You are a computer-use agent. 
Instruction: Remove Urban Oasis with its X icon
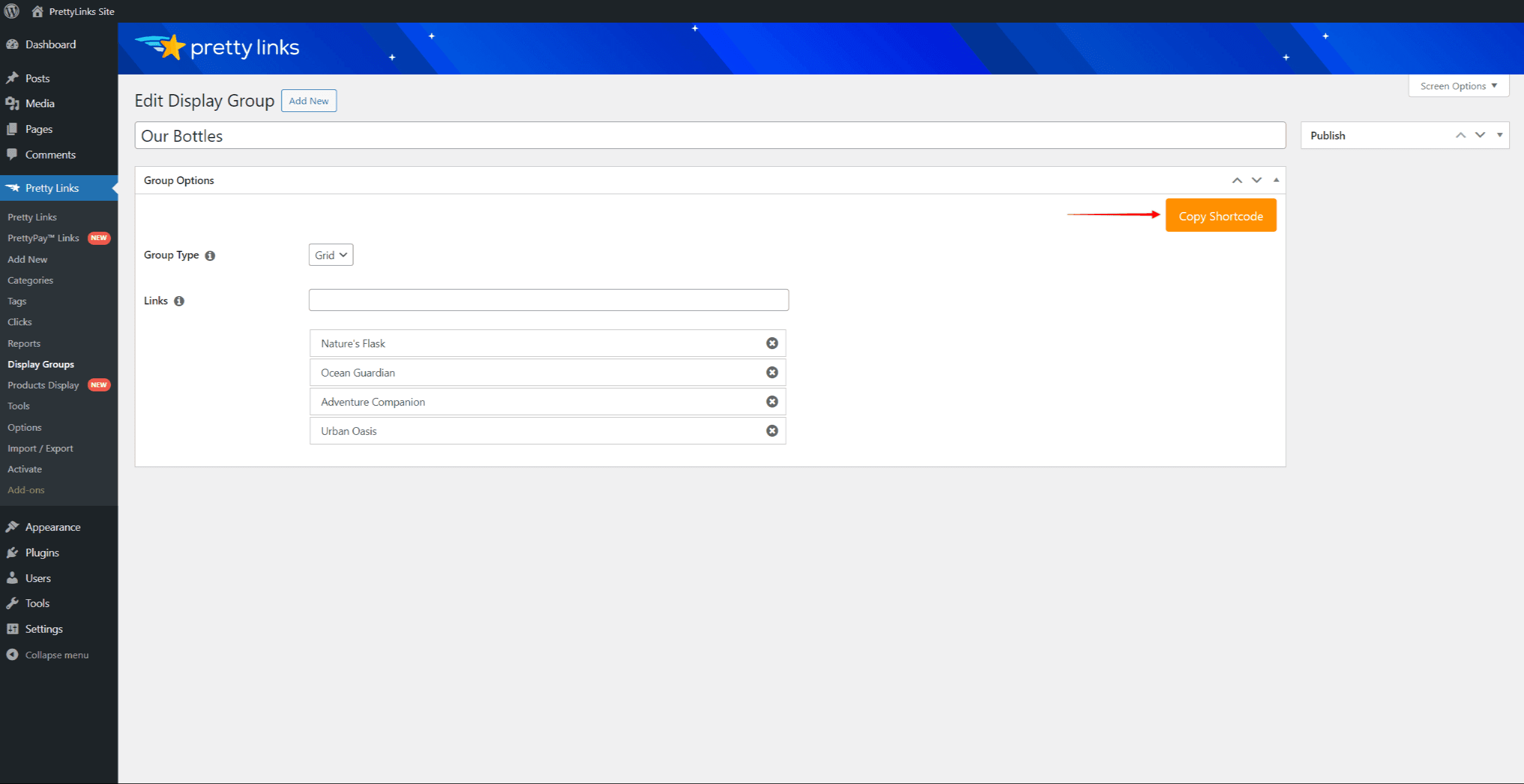(772, 431)
